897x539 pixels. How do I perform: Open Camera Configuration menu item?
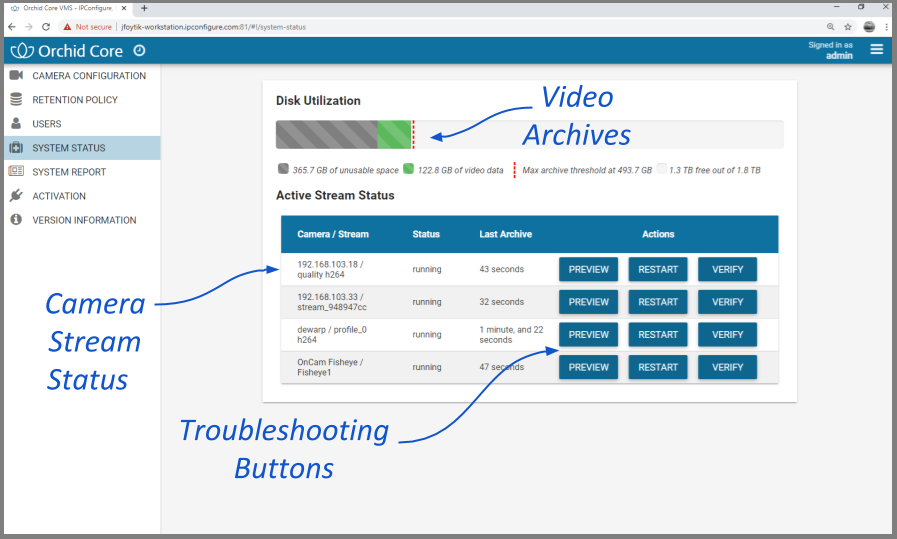coord(82,76)
